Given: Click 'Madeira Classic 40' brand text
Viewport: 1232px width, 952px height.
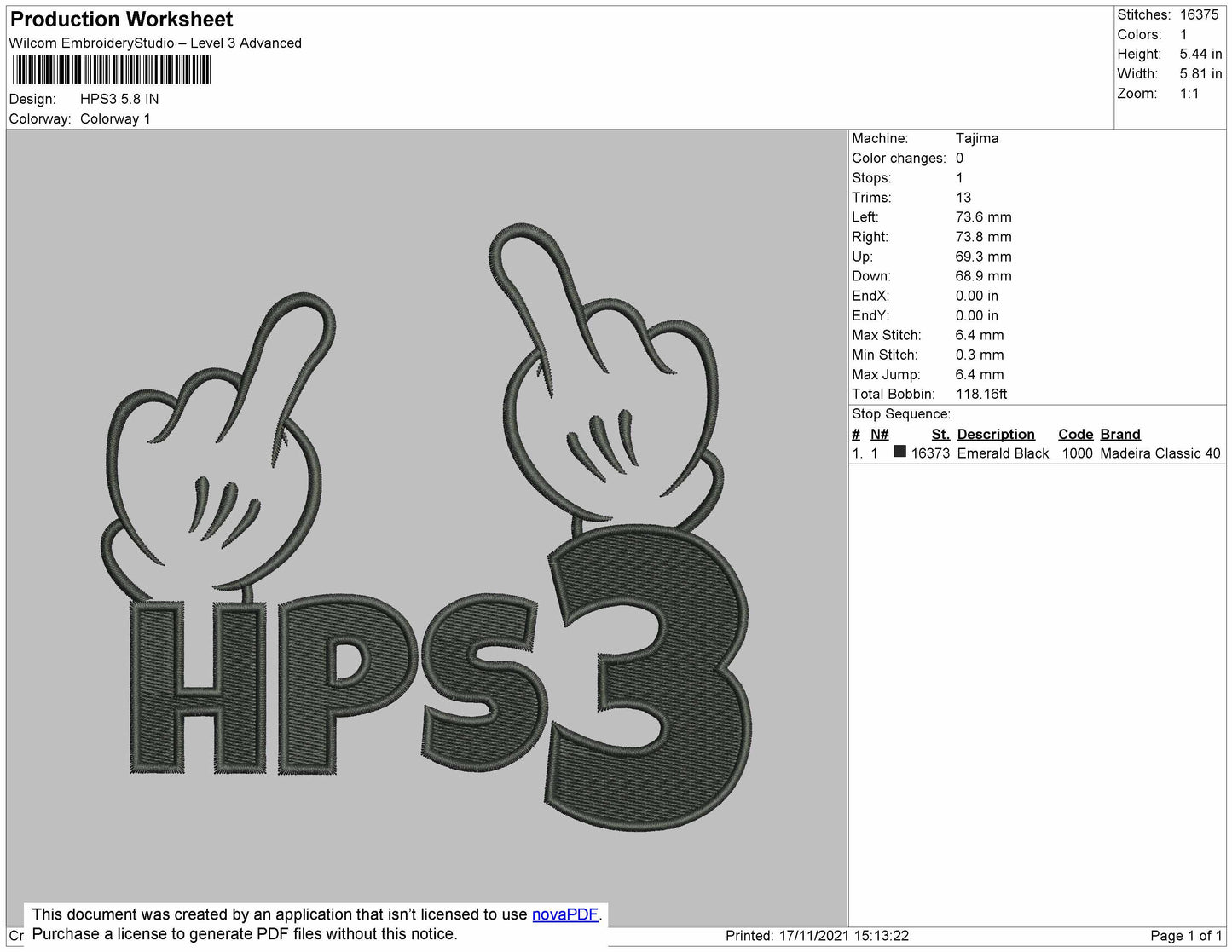Looking at the screenshot, I should click(1160, 453).
